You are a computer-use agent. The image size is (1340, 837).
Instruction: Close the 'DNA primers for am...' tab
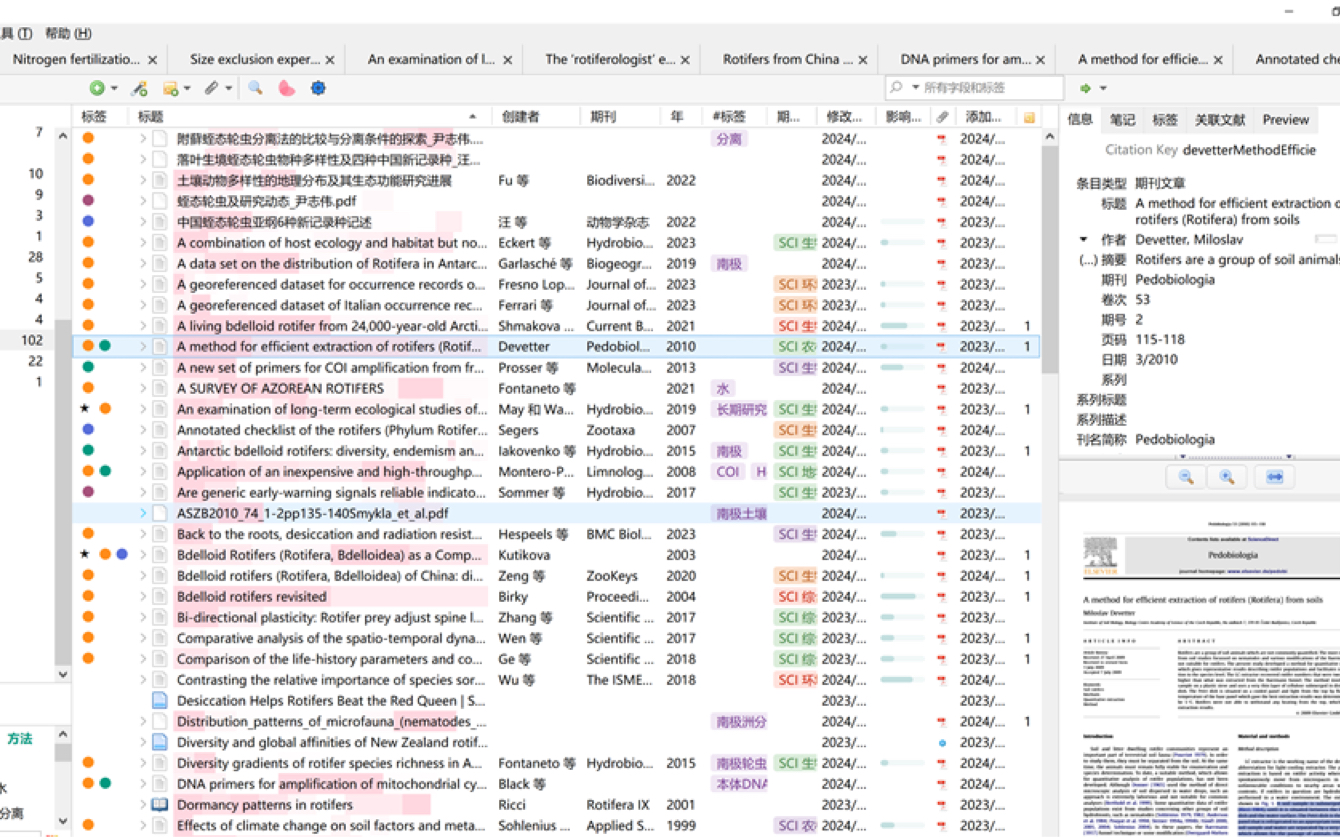pyautogui.click(x=1040, y=60)
